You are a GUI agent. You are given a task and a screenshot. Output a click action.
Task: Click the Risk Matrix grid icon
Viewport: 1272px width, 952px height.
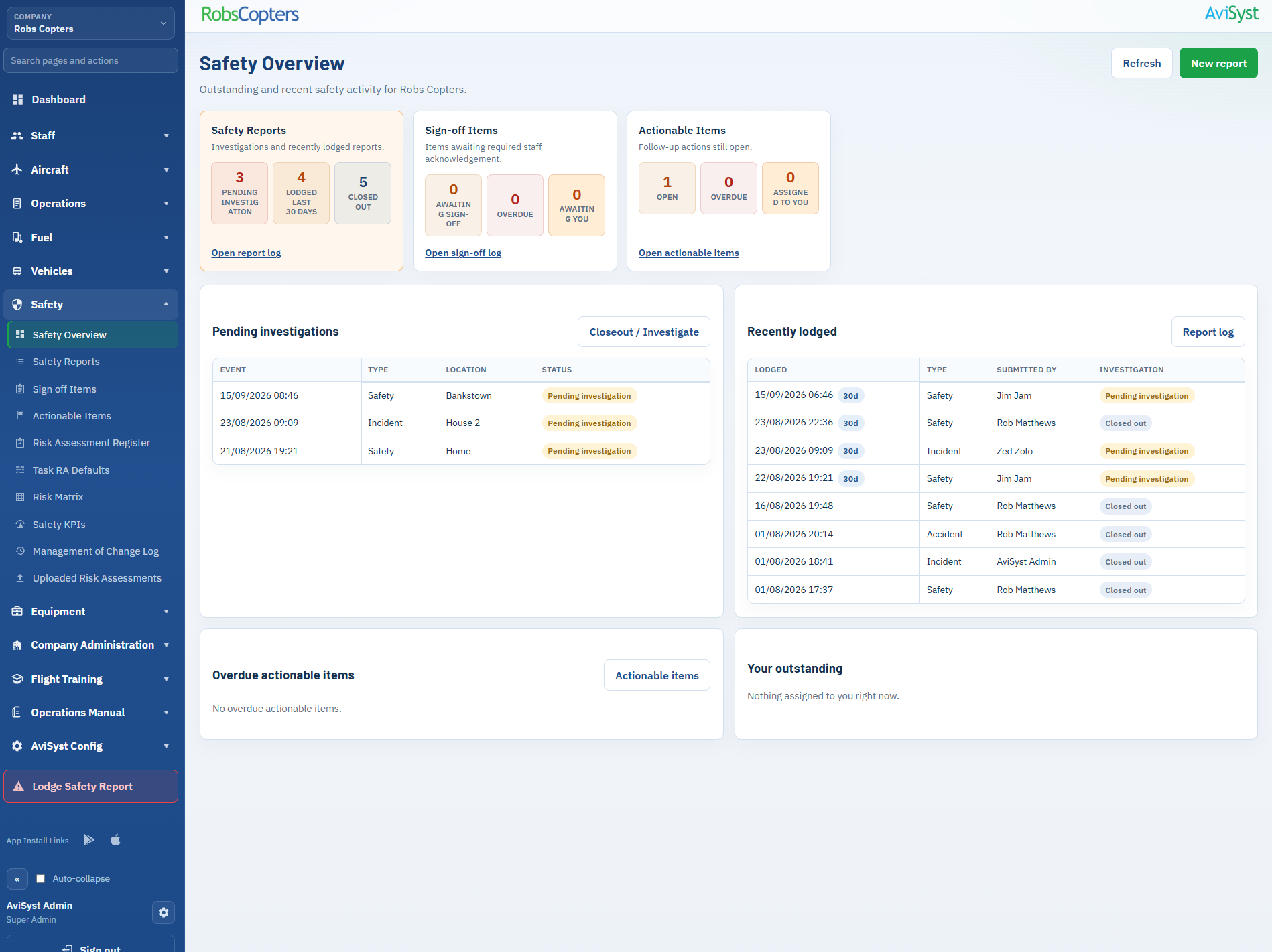(20, 497)
